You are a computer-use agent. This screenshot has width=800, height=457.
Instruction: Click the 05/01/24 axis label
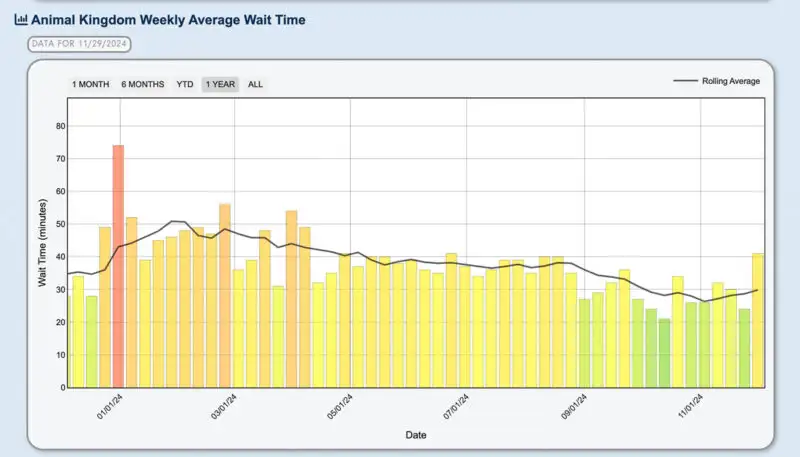click(339, 407)
